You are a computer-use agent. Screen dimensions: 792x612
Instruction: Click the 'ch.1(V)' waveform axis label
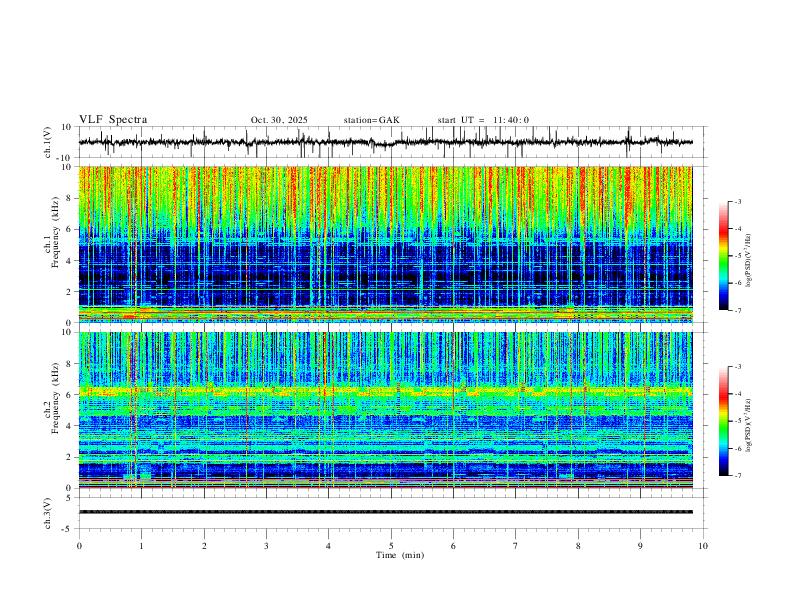[48, 142]
